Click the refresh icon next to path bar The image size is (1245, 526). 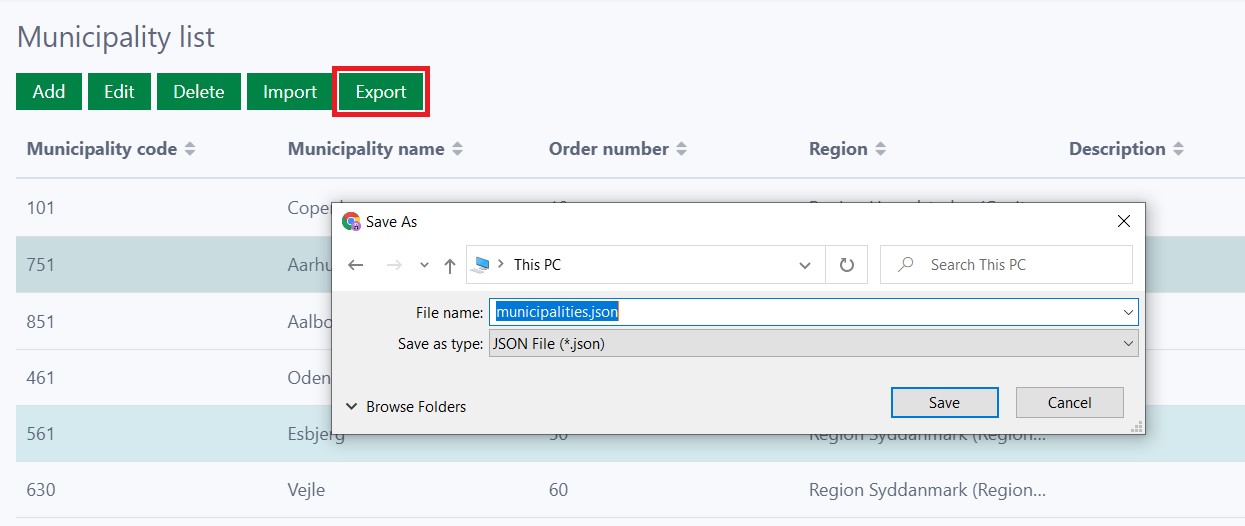[x=847, y=265]
